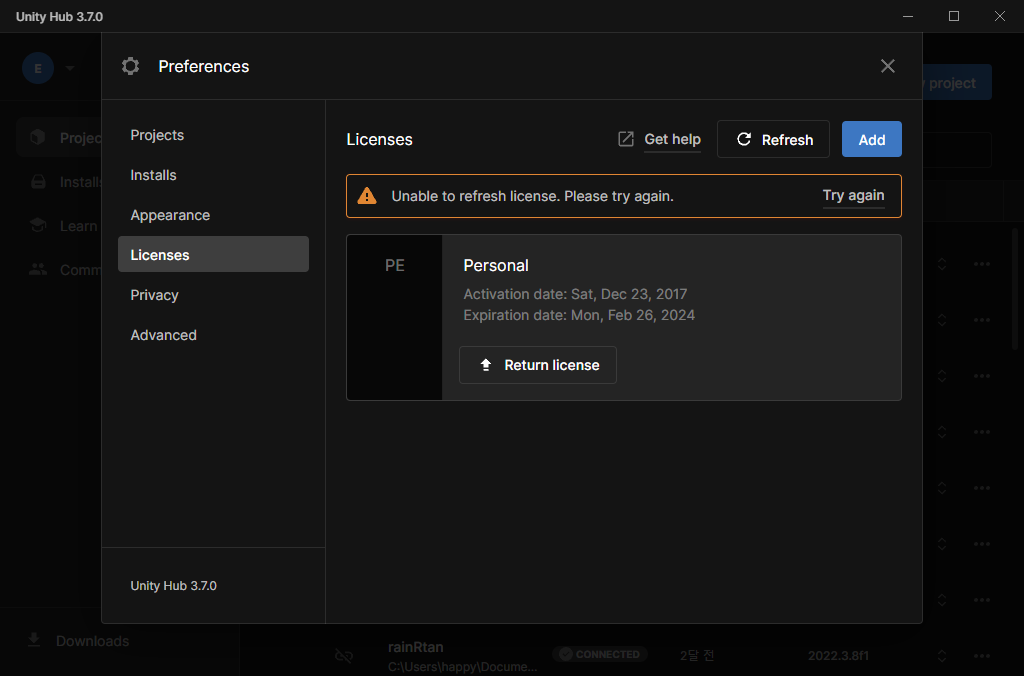
Task: Open the Privacy preferences tab
Action: pyautogui.click(x=213, y=295)
